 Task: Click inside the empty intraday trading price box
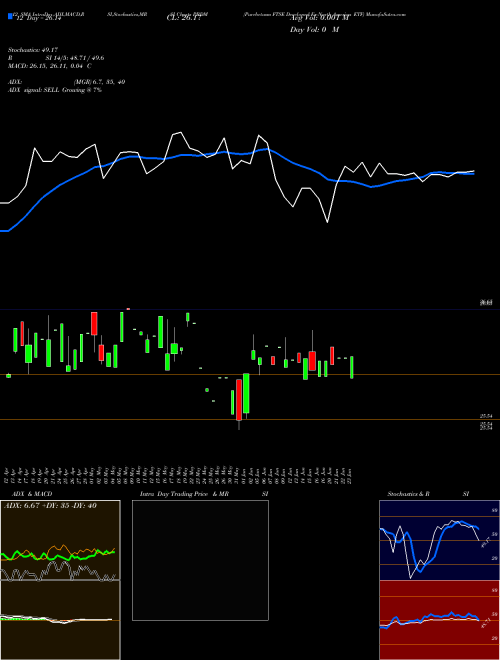(x=200, y=560)
